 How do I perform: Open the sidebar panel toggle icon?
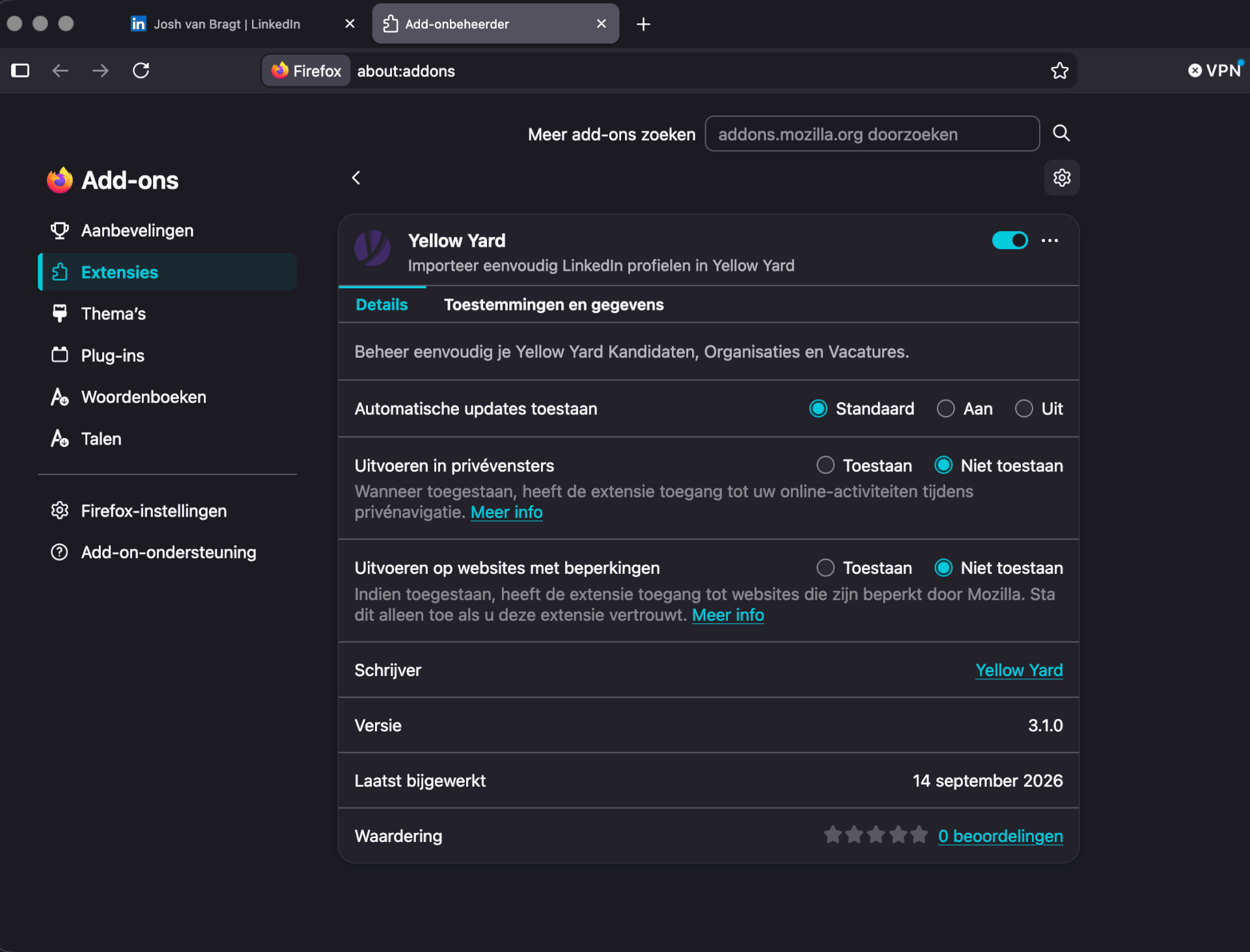20,70
